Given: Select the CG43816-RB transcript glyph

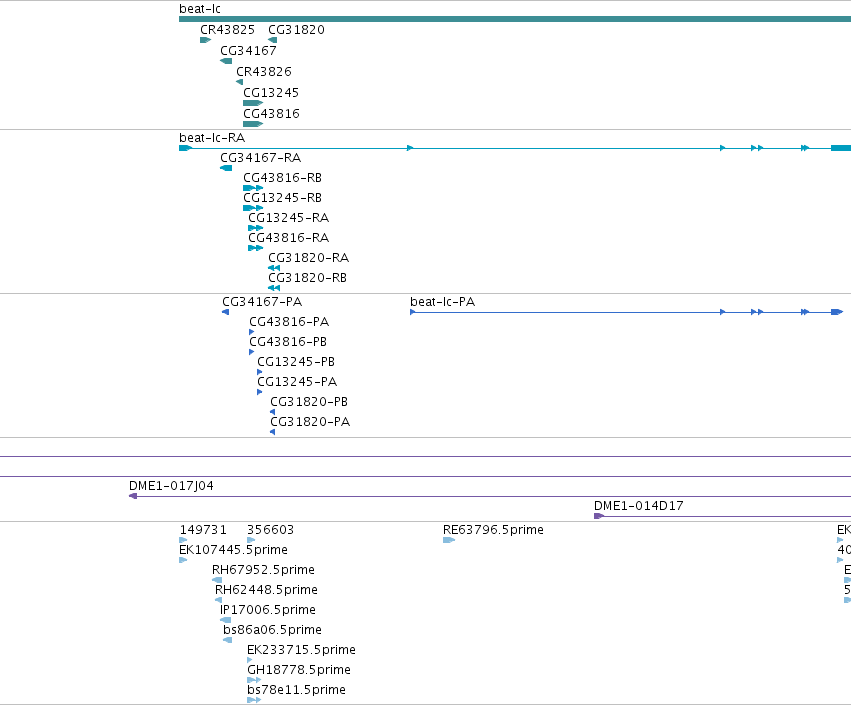Looking at the screenshot, I should pos(253,188).
